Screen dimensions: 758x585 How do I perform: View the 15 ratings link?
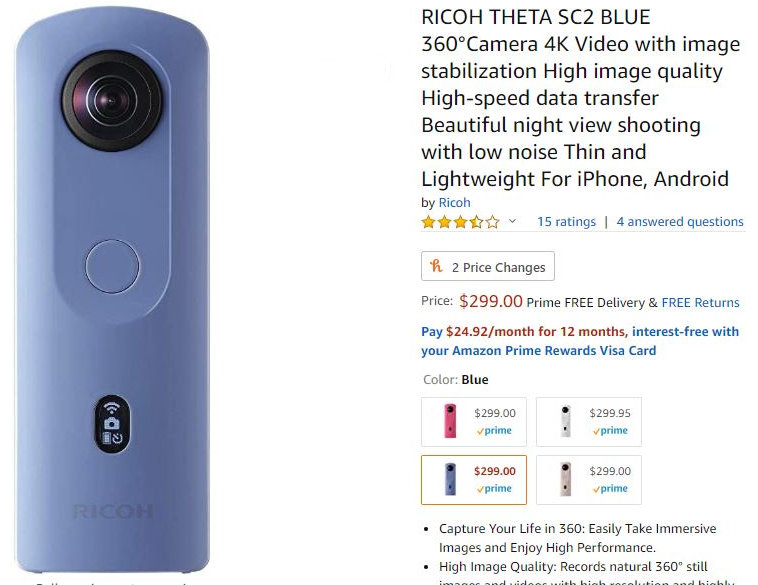566,221
